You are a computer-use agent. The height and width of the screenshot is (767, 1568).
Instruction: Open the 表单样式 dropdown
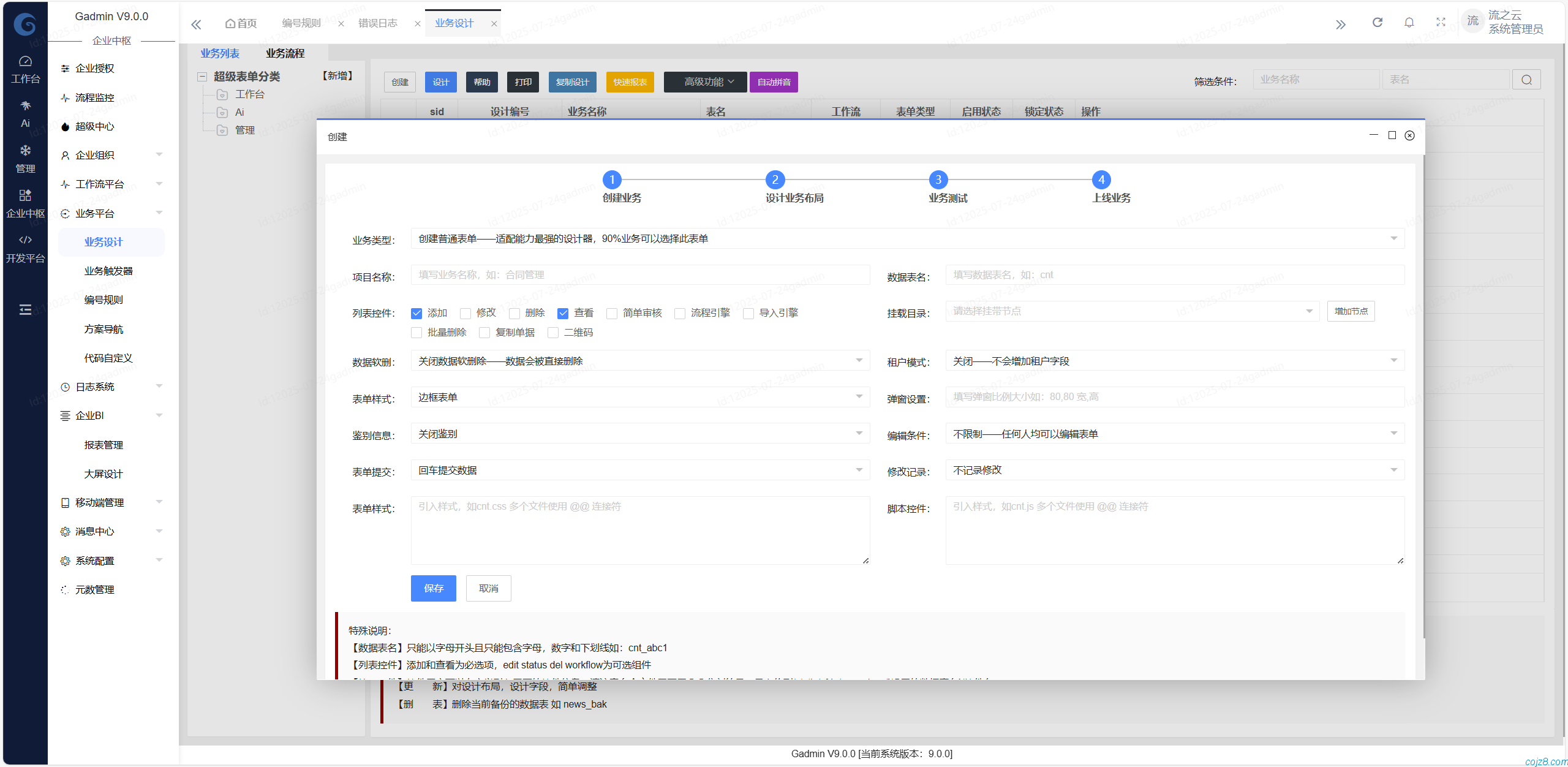(639, 397)
